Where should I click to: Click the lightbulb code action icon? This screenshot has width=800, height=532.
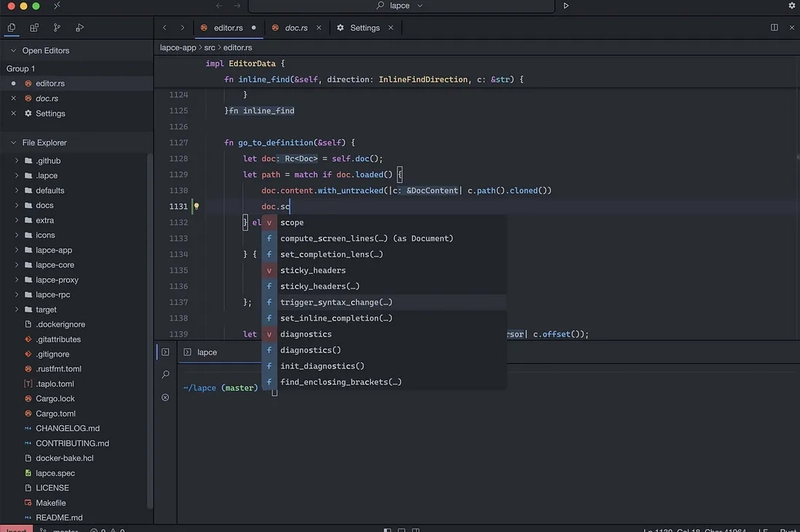tap(196, 206)
